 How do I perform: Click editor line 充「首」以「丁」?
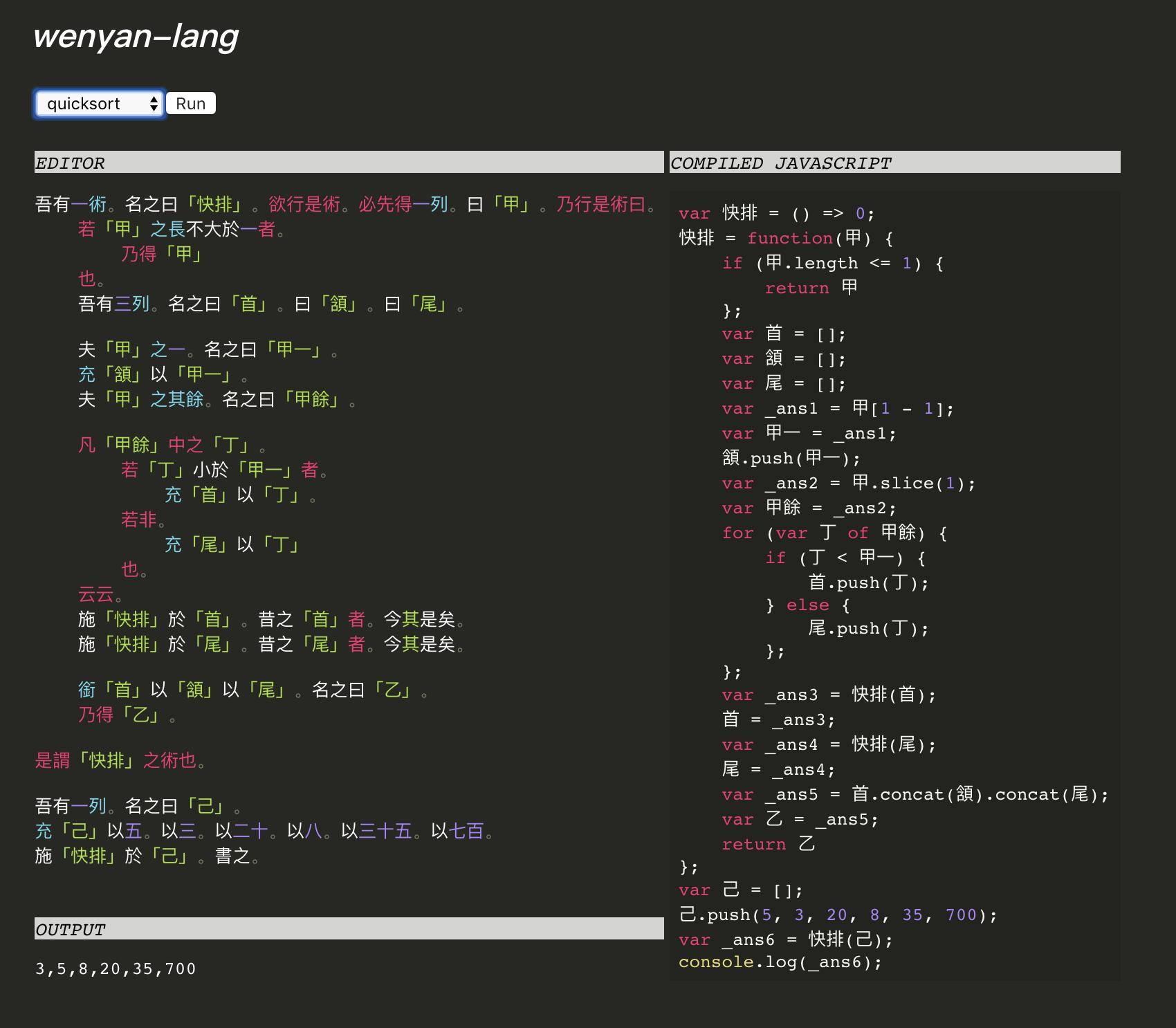[x=240, y=495]
